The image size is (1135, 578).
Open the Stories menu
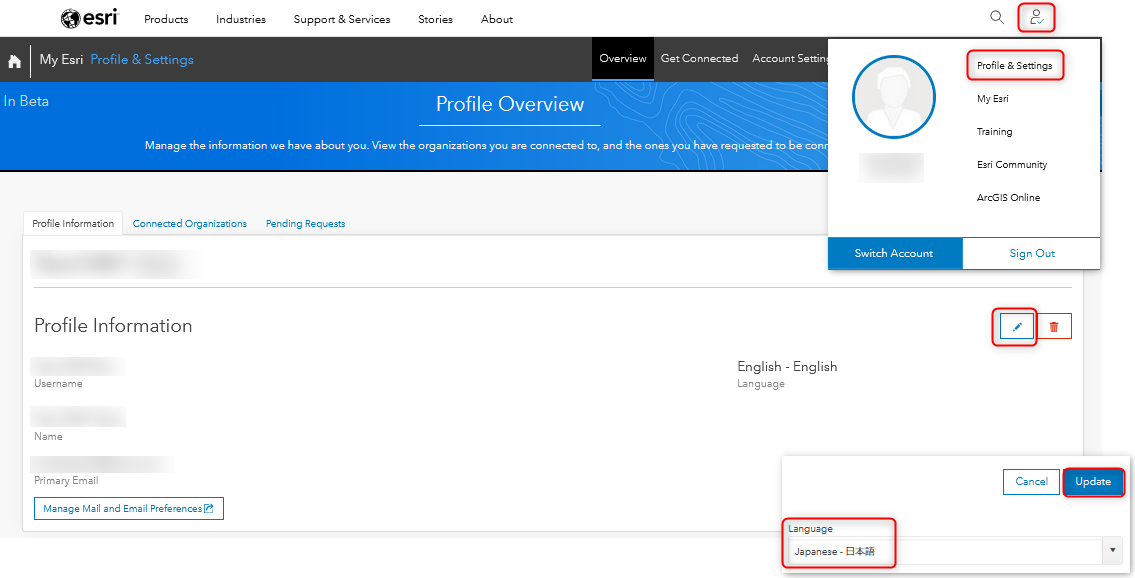pyautogui.click(x=435, y=20)
